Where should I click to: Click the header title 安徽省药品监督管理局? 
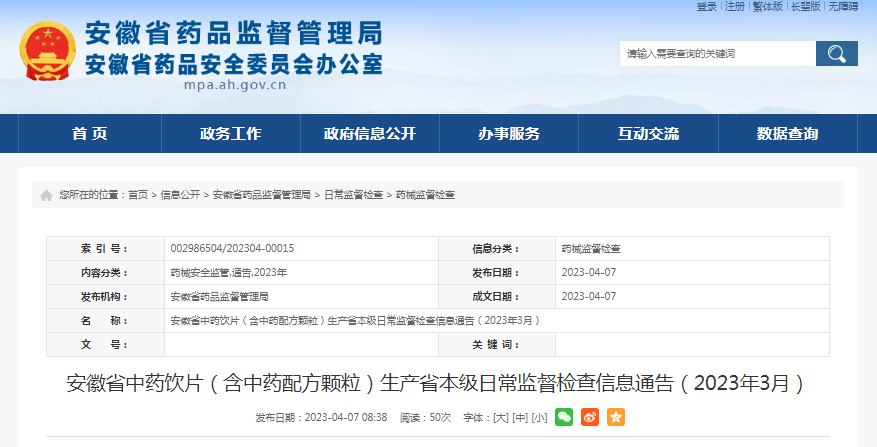point(234,33)
